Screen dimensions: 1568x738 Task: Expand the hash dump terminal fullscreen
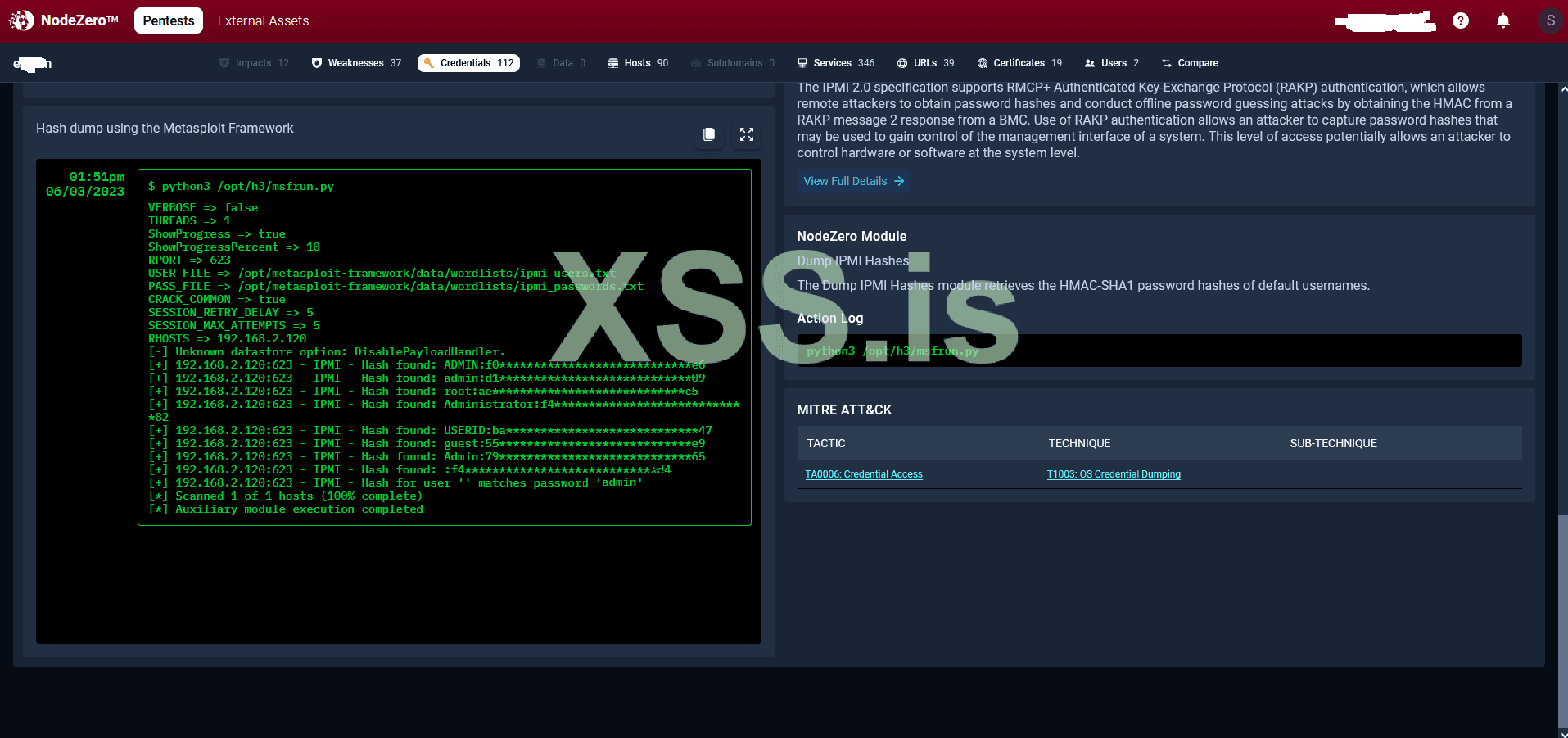click(x=747, y=134)
